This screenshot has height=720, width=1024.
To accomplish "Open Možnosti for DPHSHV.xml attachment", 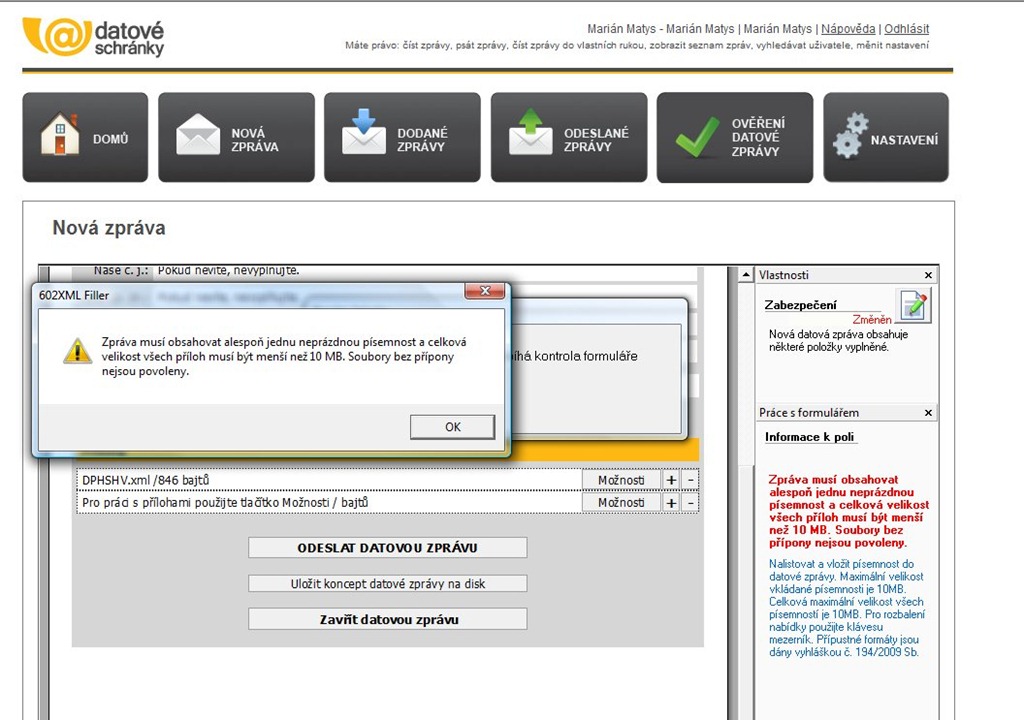I will coord(621,480).
